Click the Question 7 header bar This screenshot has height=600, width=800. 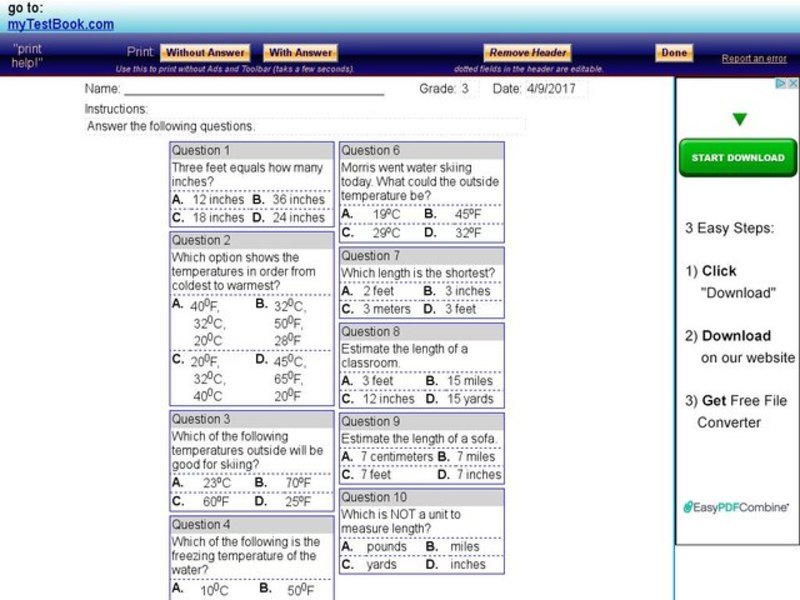tap(421, 256)
